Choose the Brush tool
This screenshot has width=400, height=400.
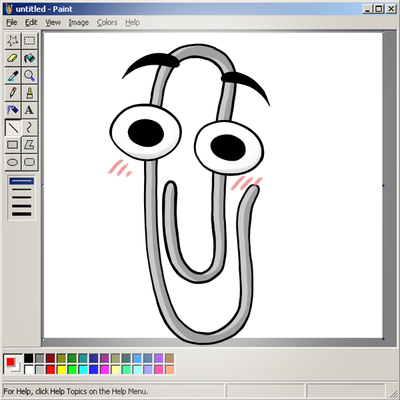[30, 93]
